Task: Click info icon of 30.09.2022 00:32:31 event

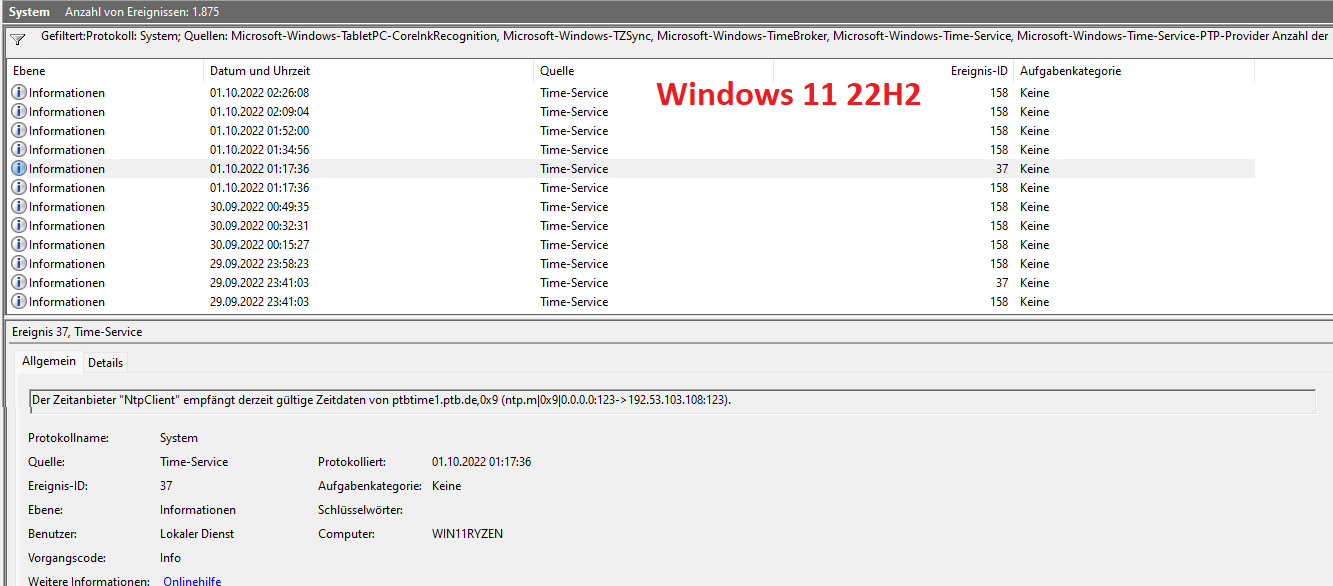Action: 19,225
